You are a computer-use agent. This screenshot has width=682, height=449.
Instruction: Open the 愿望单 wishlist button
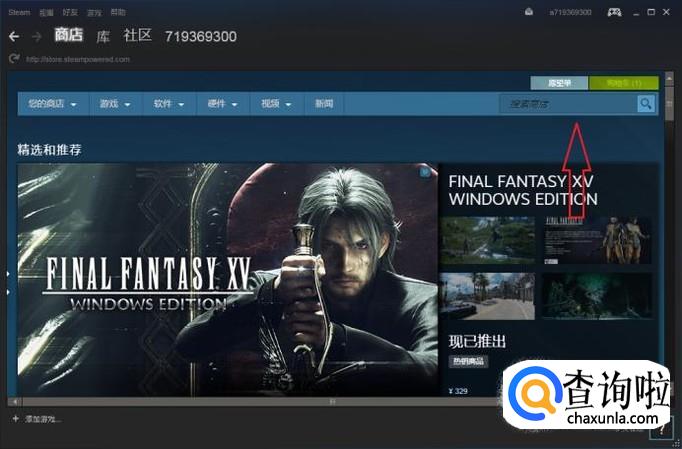pyautogui.click(x=559, y=83)
